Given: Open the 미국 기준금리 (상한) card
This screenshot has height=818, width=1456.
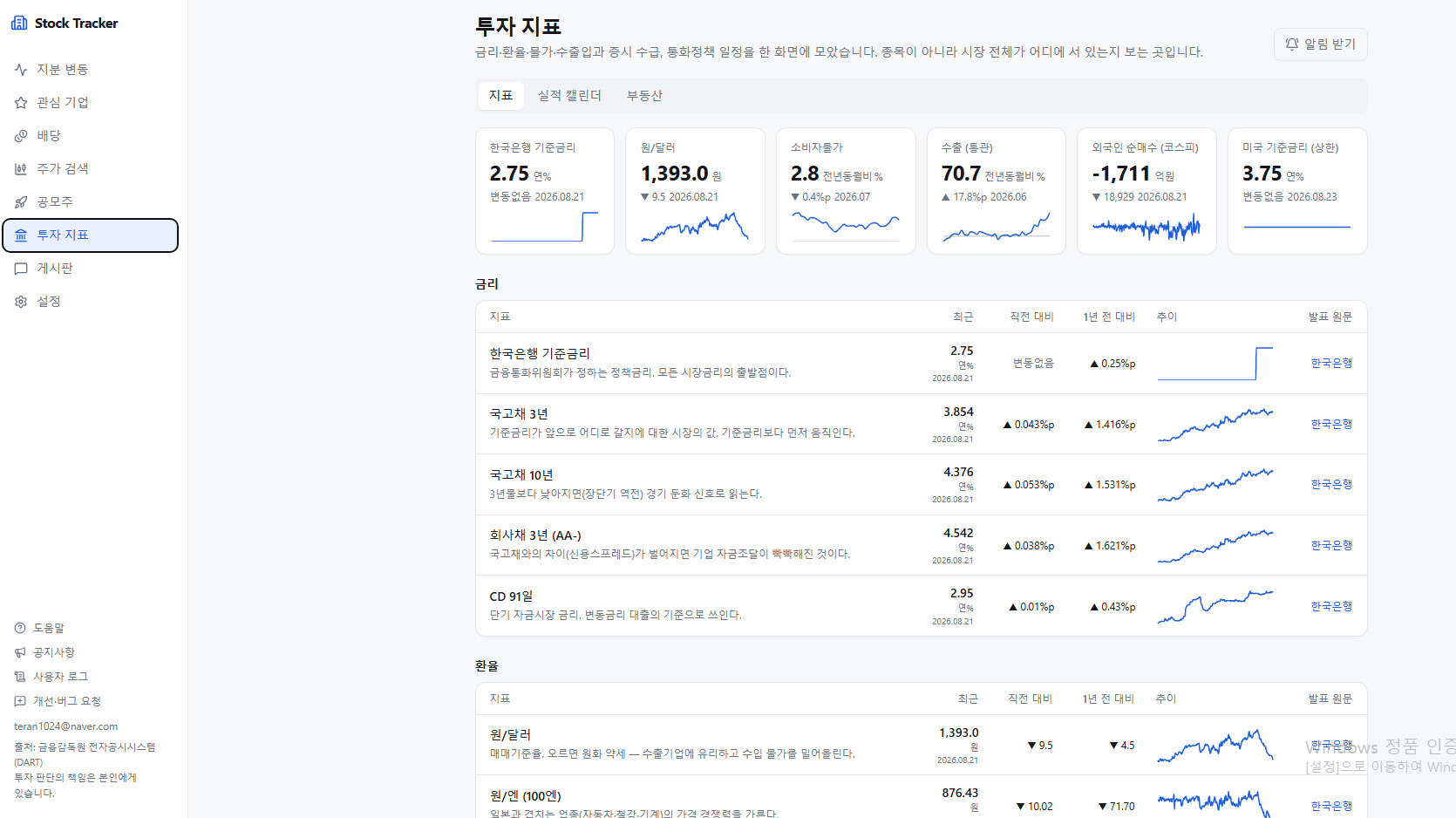Looking at the screenshot, I should coord(1297,191).
